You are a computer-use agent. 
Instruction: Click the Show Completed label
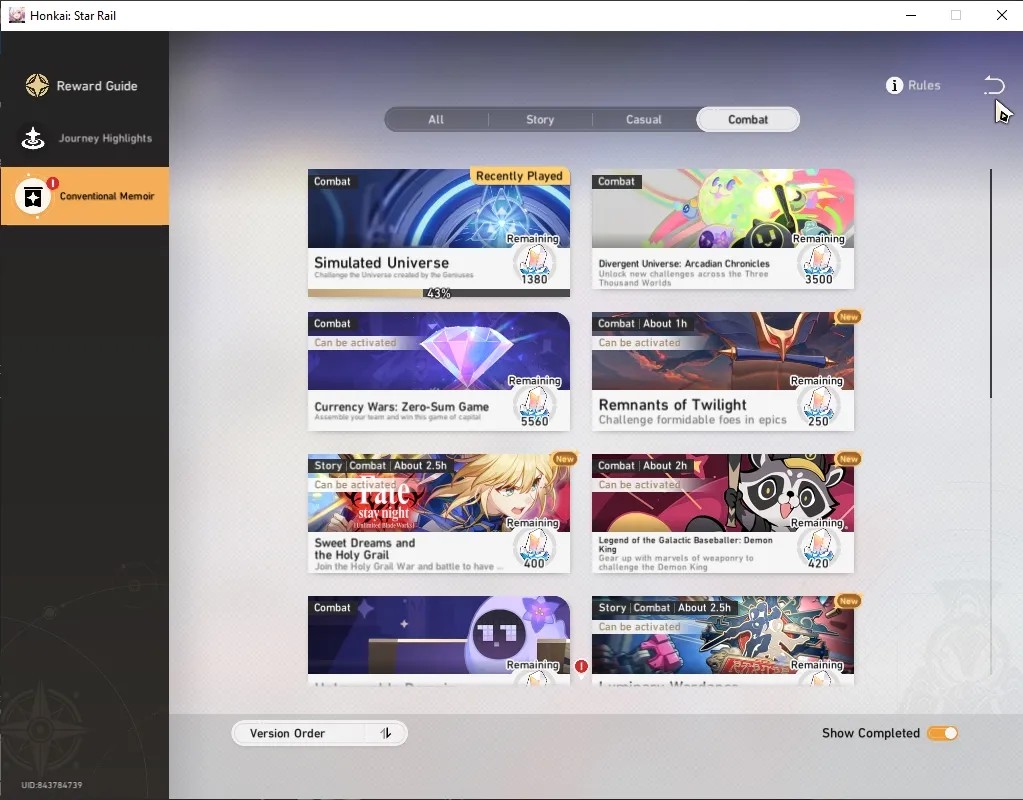[870, 733]
